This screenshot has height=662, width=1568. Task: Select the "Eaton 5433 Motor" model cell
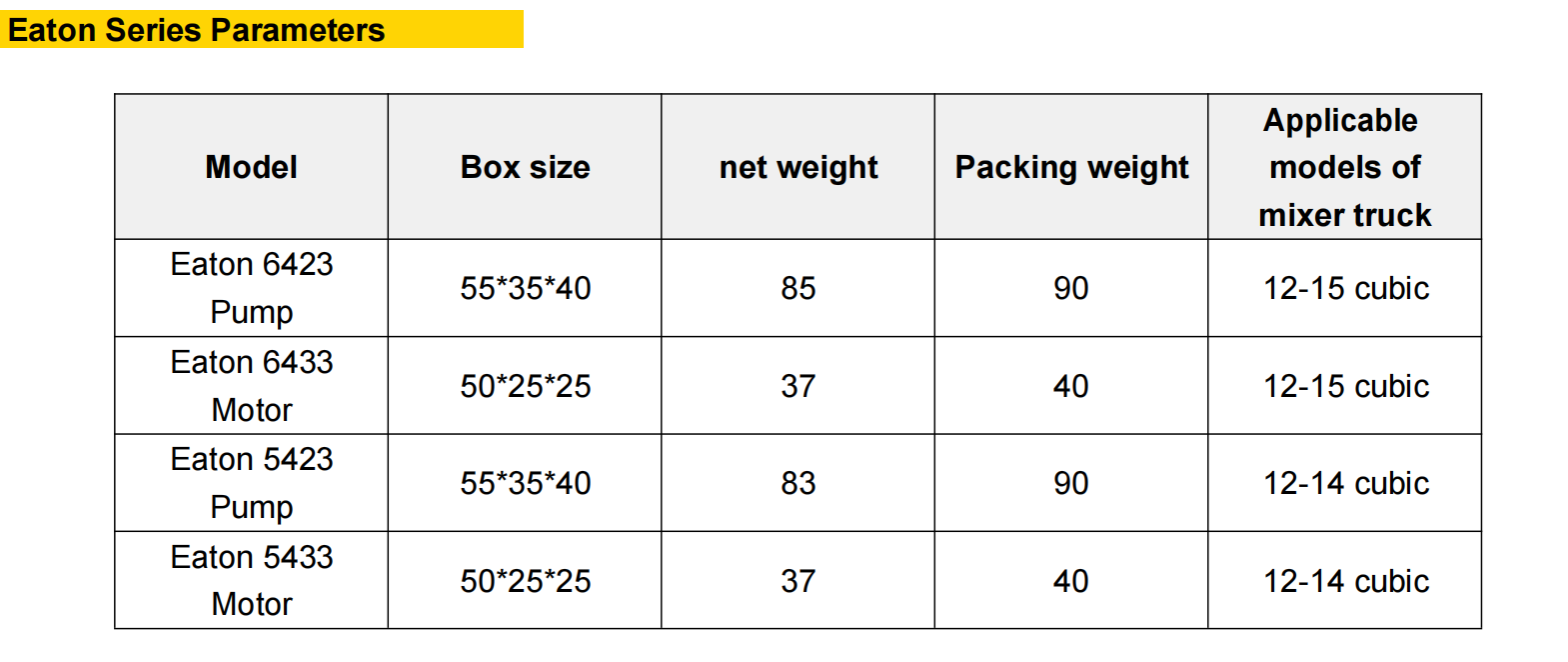click(251, 580)
